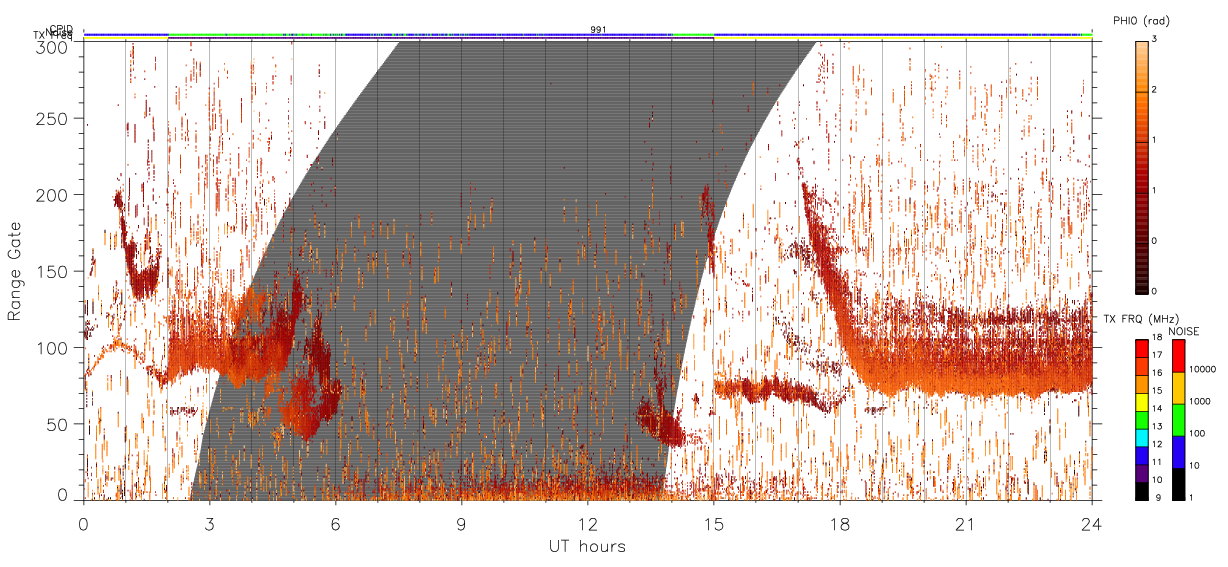Select the orange-red 16–17 MHz TX FRQ swatch

[x=1141, y=365]
